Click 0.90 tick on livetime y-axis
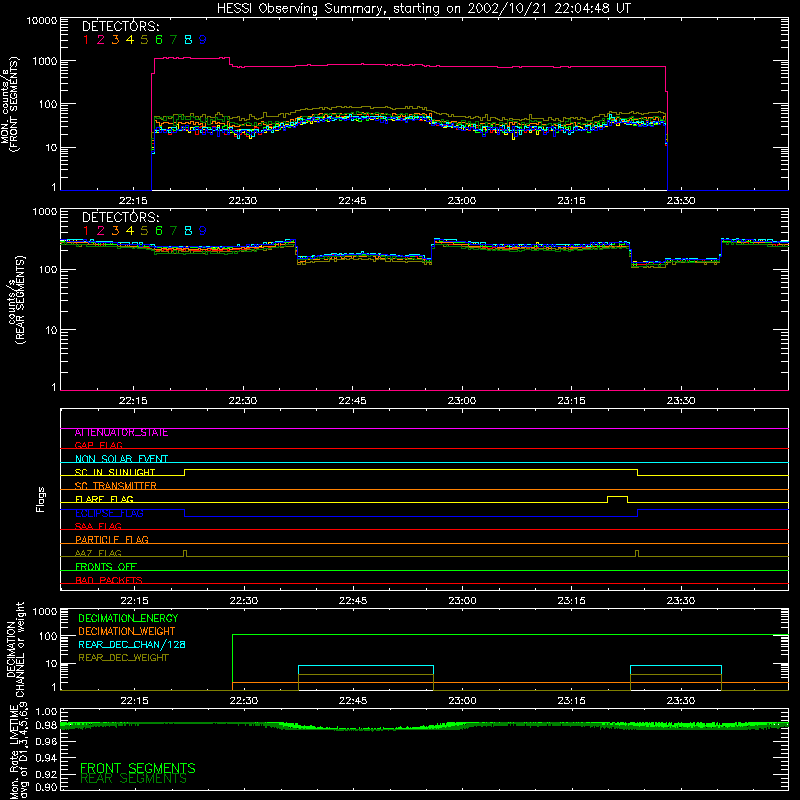The width and height of the screenshot is (800, 800). (x=46, y=788)
